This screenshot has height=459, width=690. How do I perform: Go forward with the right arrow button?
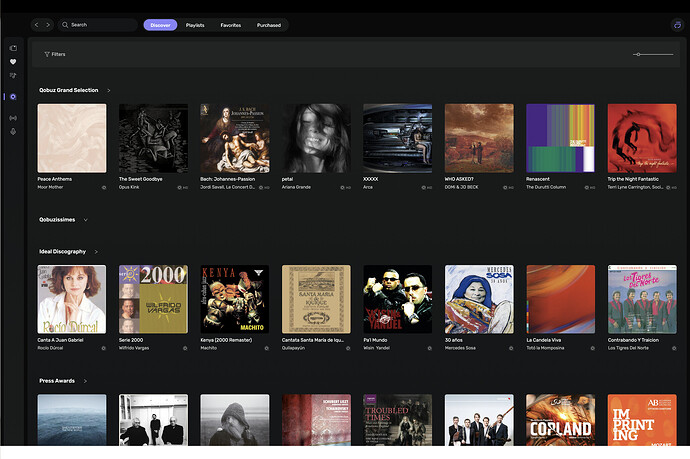point(48,25)
